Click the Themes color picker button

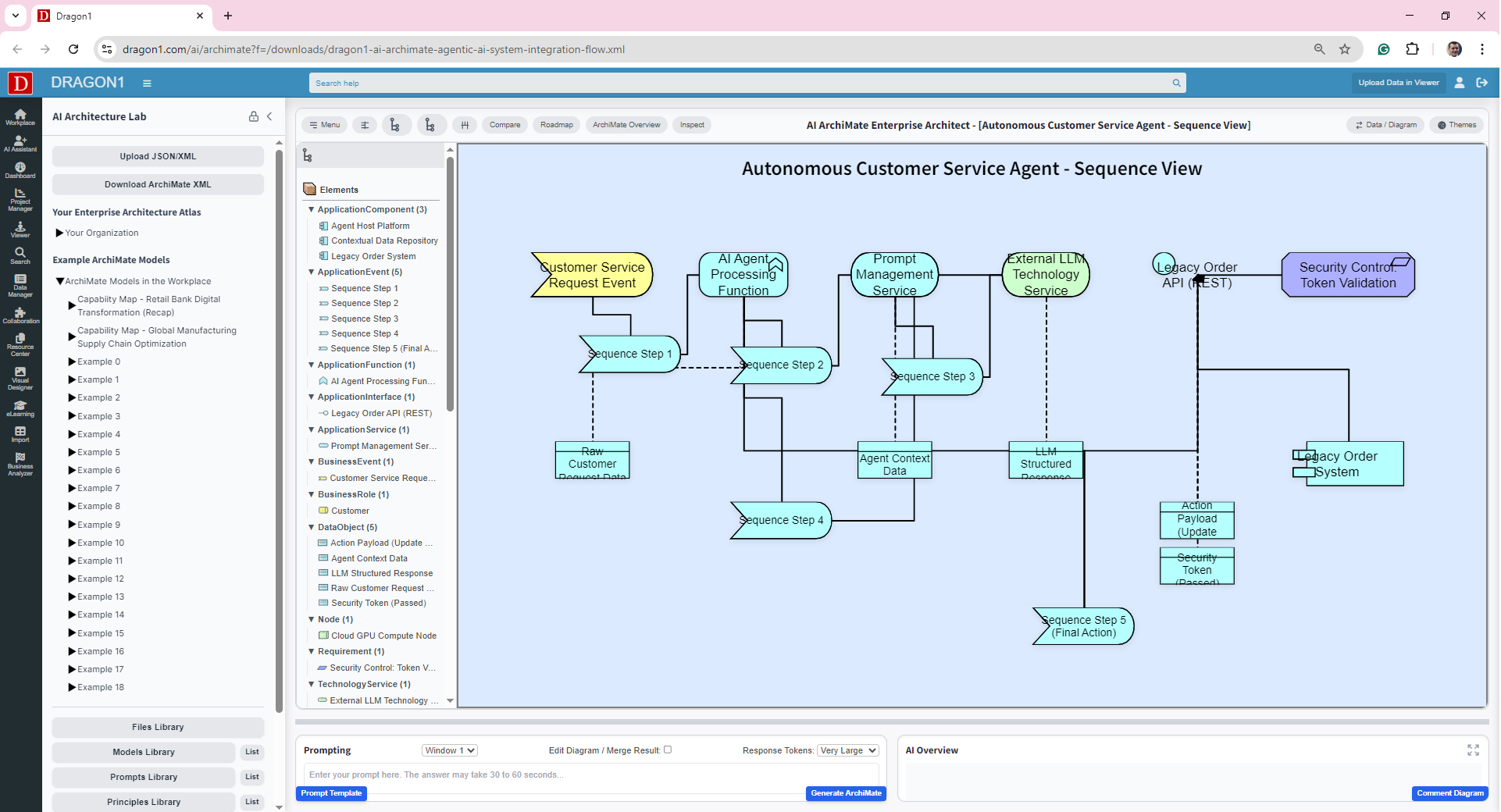1456,125
